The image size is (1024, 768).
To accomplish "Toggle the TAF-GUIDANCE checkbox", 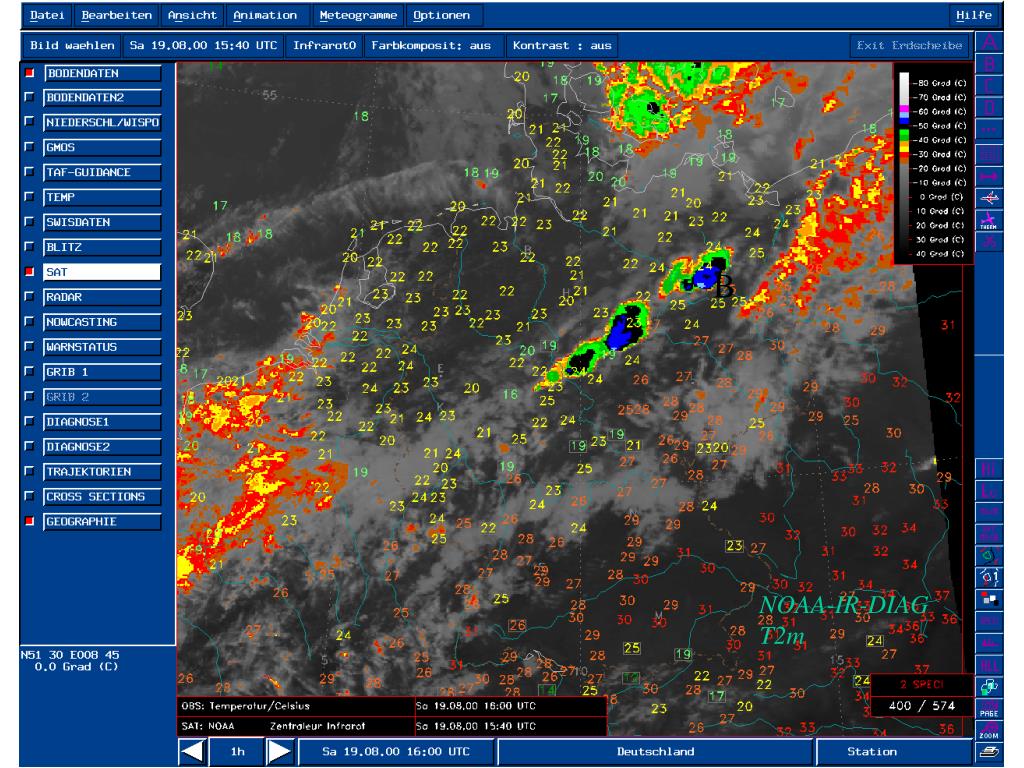I will coord(29,171).
